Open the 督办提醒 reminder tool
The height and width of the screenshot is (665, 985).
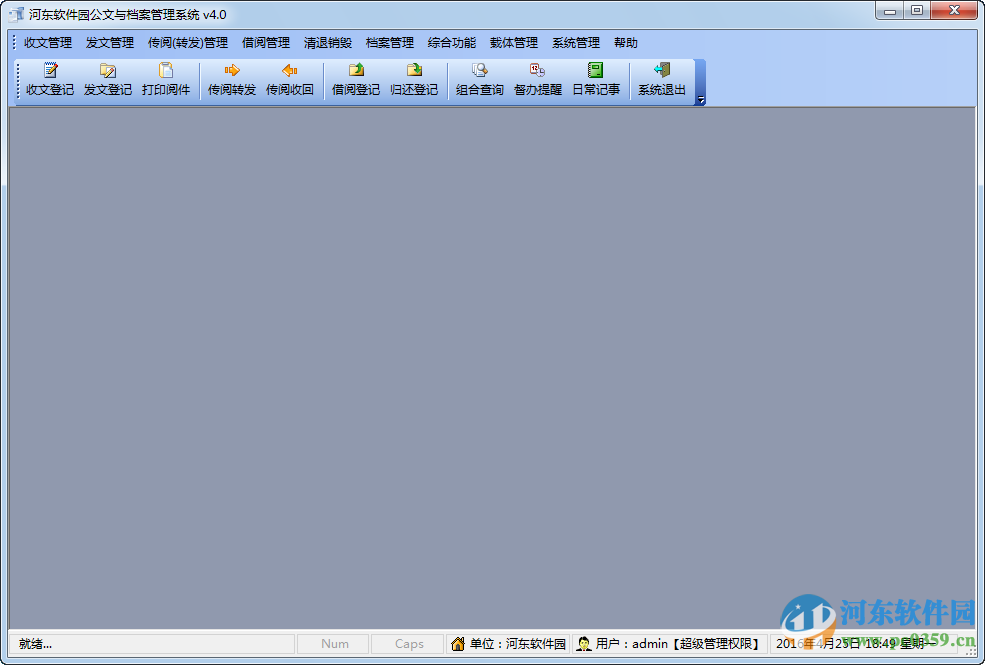pyautogui.click(x=537, y=80)
